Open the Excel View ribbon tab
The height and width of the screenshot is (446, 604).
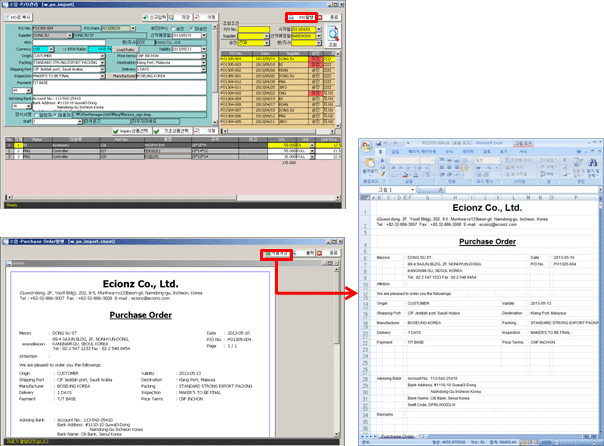[503, 152]
